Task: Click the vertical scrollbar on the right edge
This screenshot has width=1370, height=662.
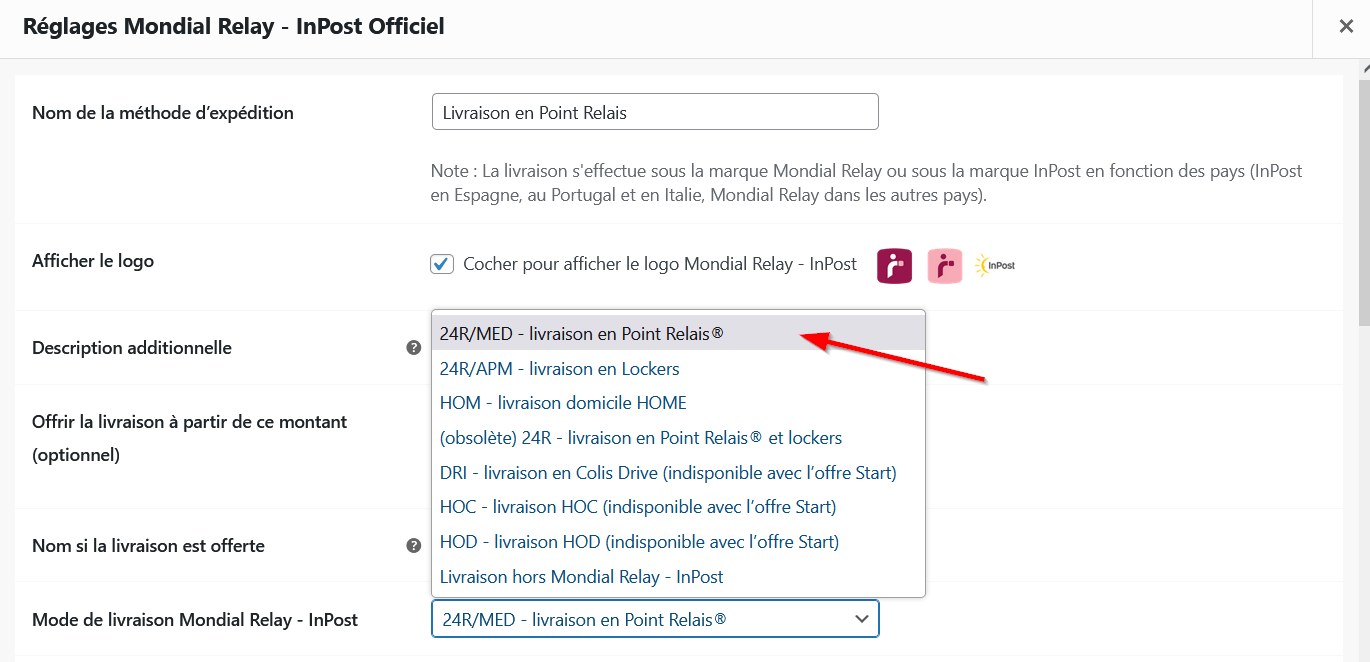Action: tap(1363, 200)
